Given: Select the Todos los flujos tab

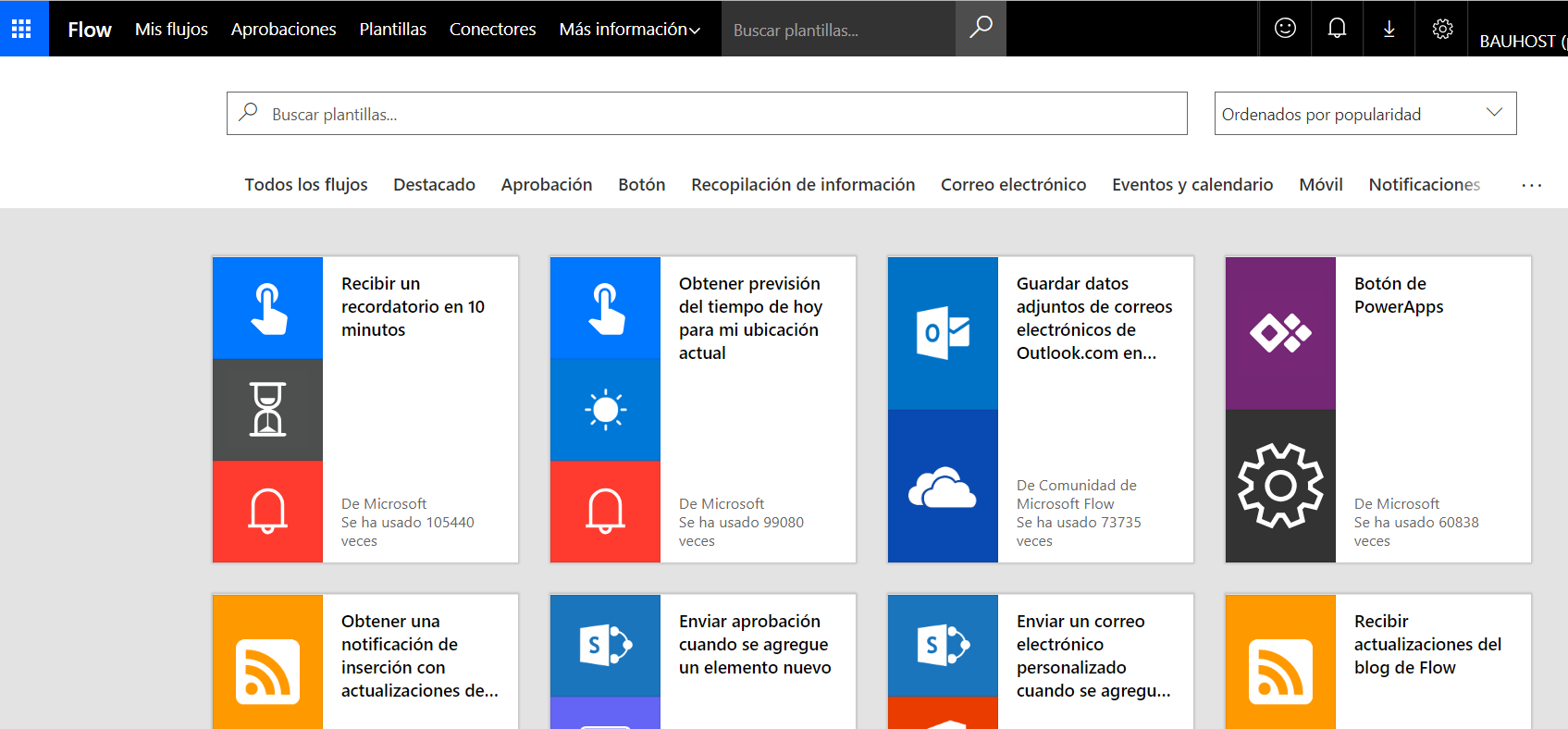Looking at the screenshot, I should (x=306, y=184).
